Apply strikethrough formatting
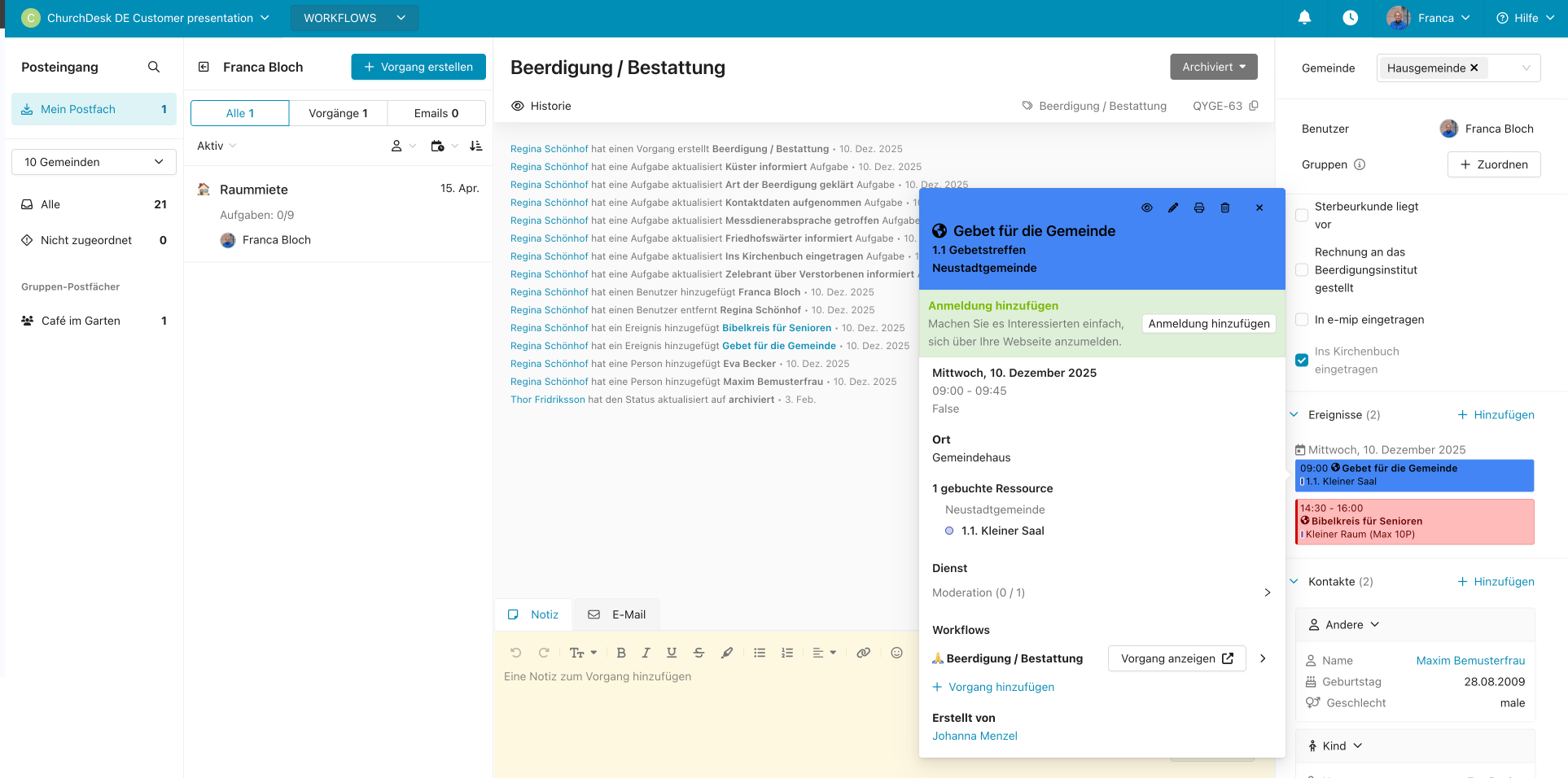Image resolution: width=1568 pixels, height=778 pixels. [x=699, y=653]
